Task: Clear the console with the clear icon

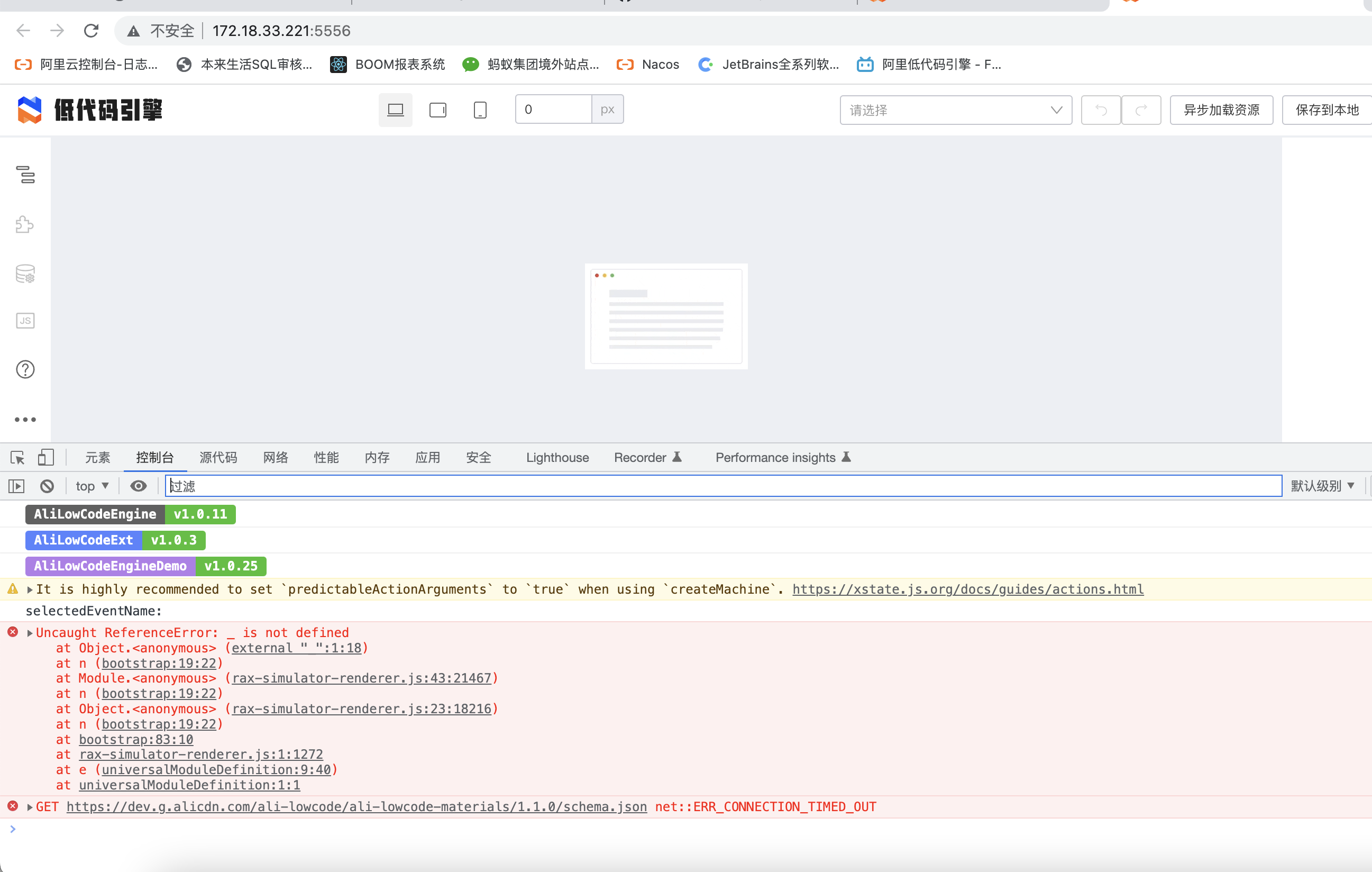Action: [47, 486]
